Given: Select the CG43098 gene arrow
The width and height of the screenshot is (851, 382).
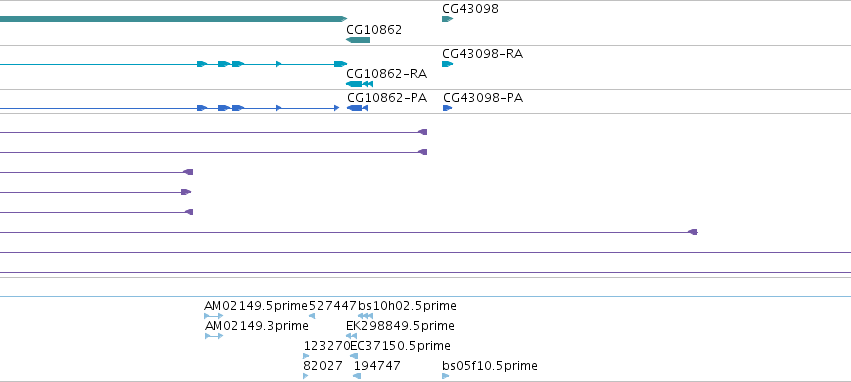Looking at the screenshot, I should [x=447, y=19].
